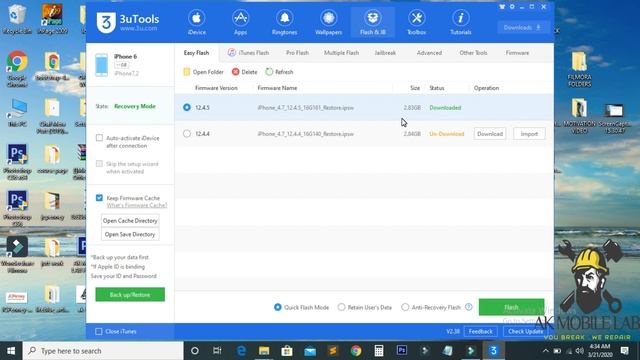The height and width of the screenshot is (360, 640).
Task: Open the Tutorials section
Action: pos(461,22)
